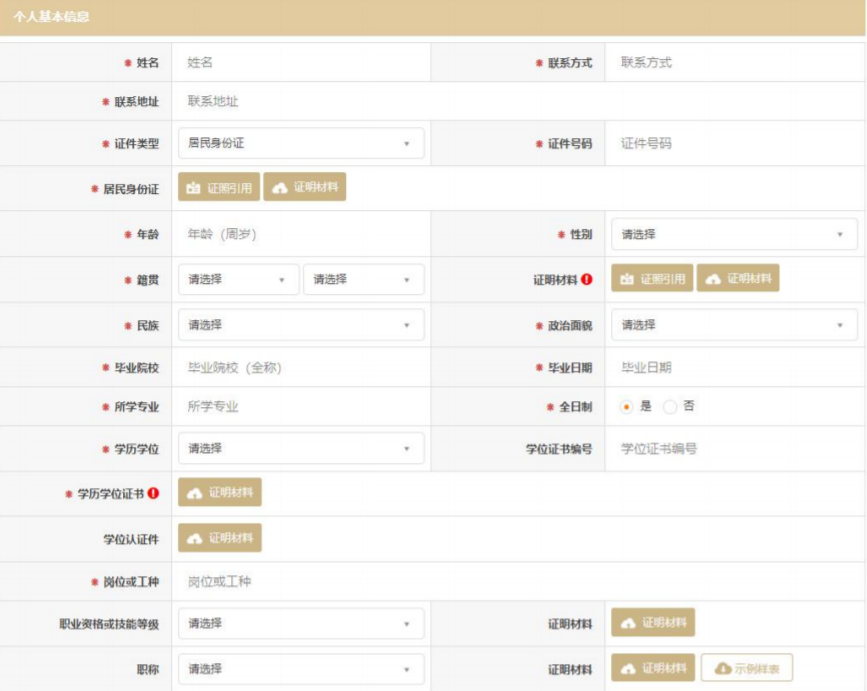Click the 个人基本信息 section header
Screen dimensions: 867x691
[x=51, y=17]
